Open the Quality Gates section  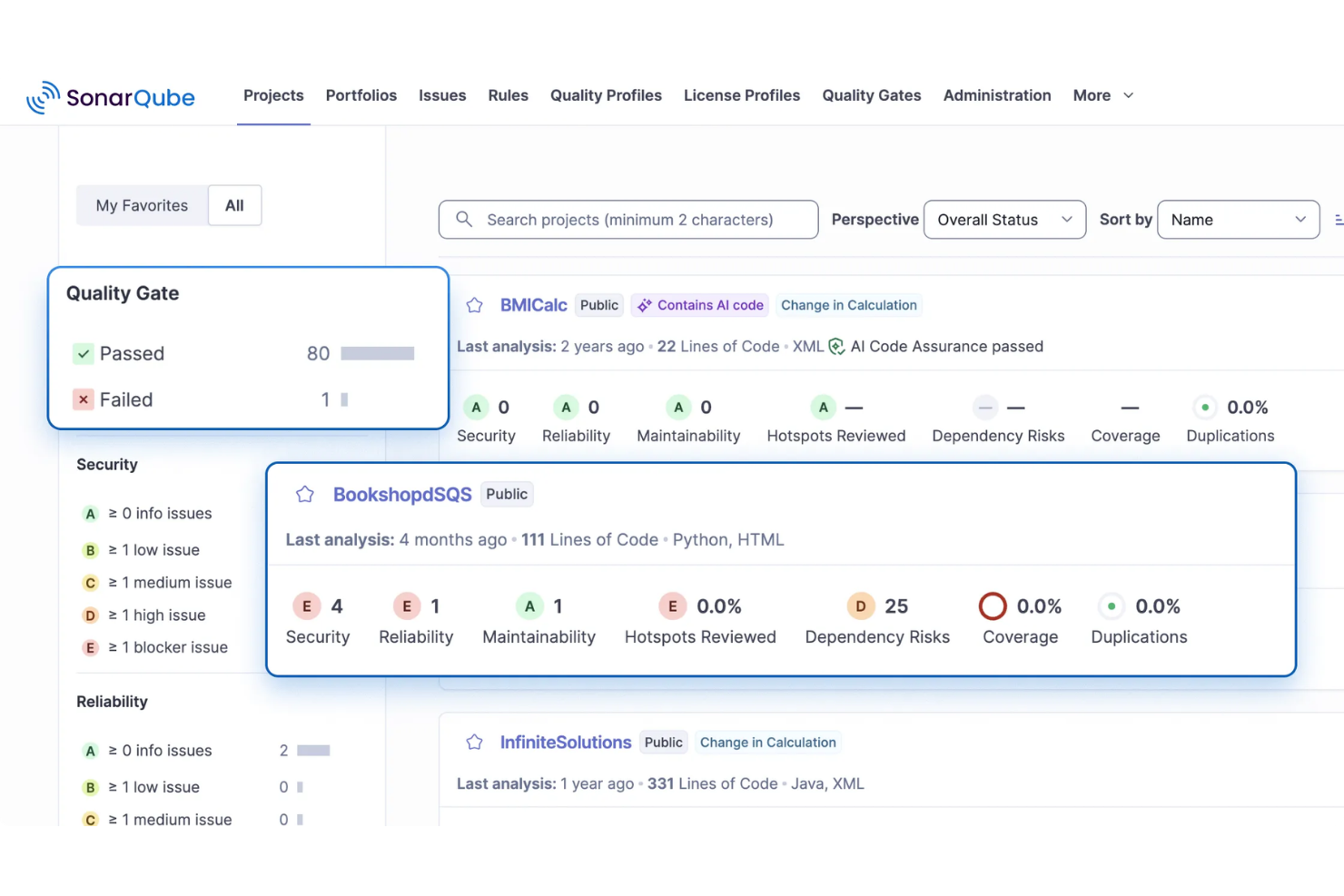tap(871, 95)
